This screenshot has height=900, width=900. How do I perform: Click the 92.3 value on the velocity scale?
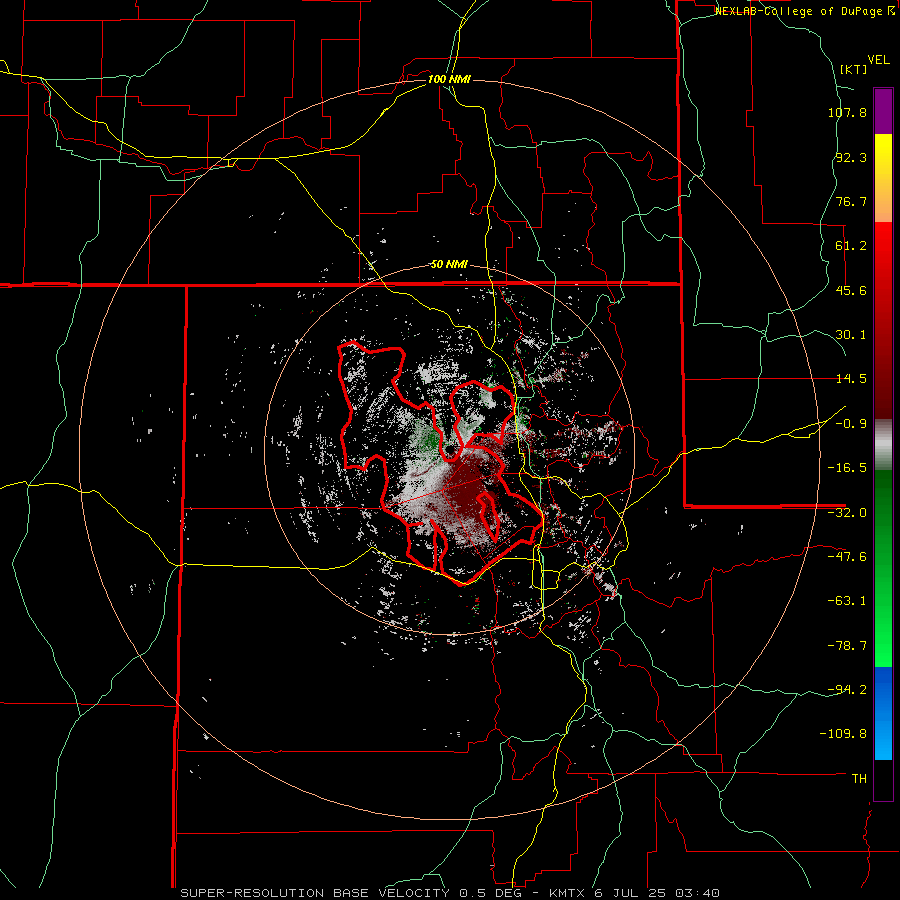851,157
